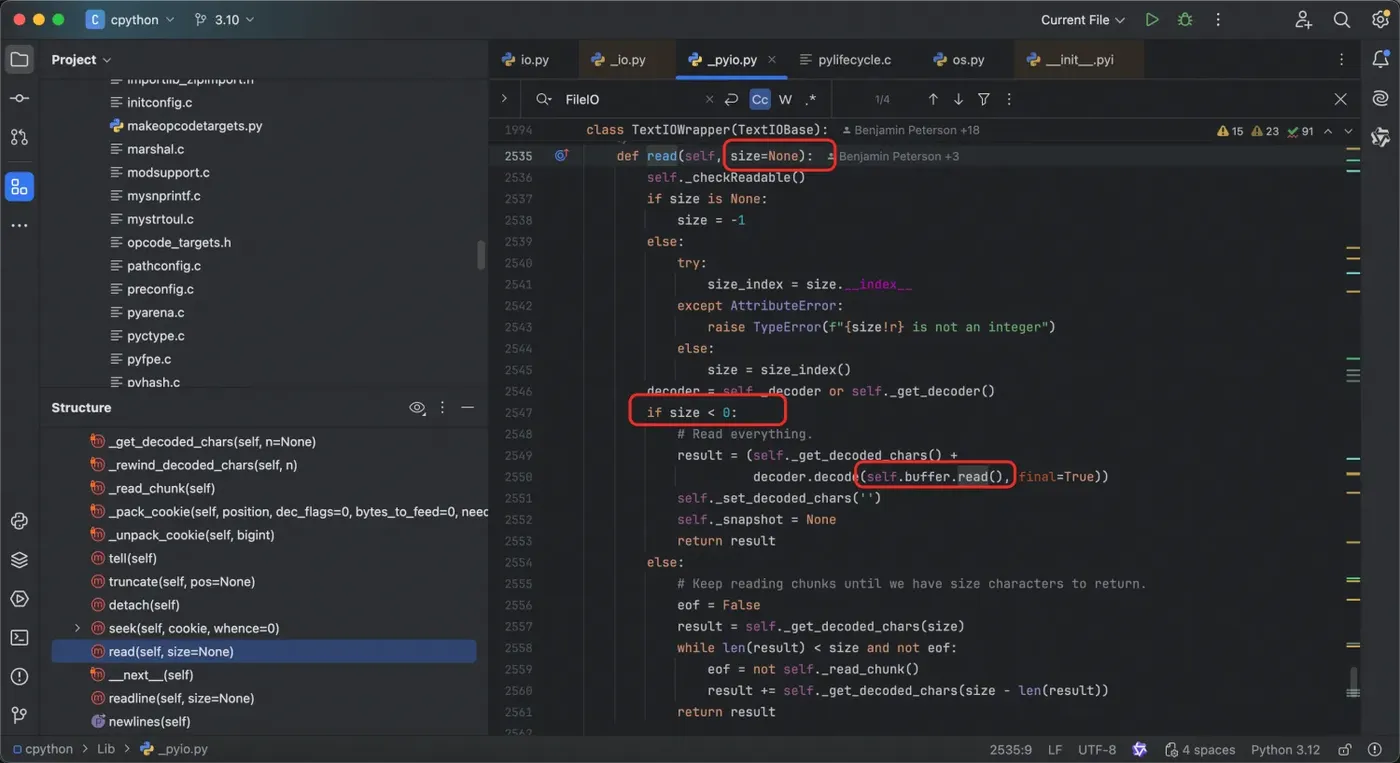This screenshot has height=763, width=1400.
Task: Open the Structure tool window icon
Action: 19,187
